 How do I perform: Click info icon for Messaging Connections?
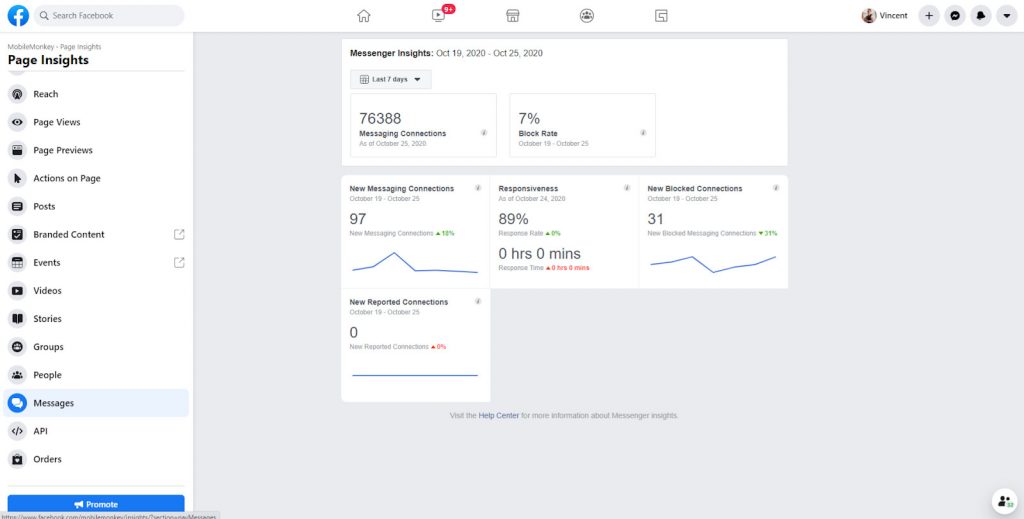pos(484,133)
